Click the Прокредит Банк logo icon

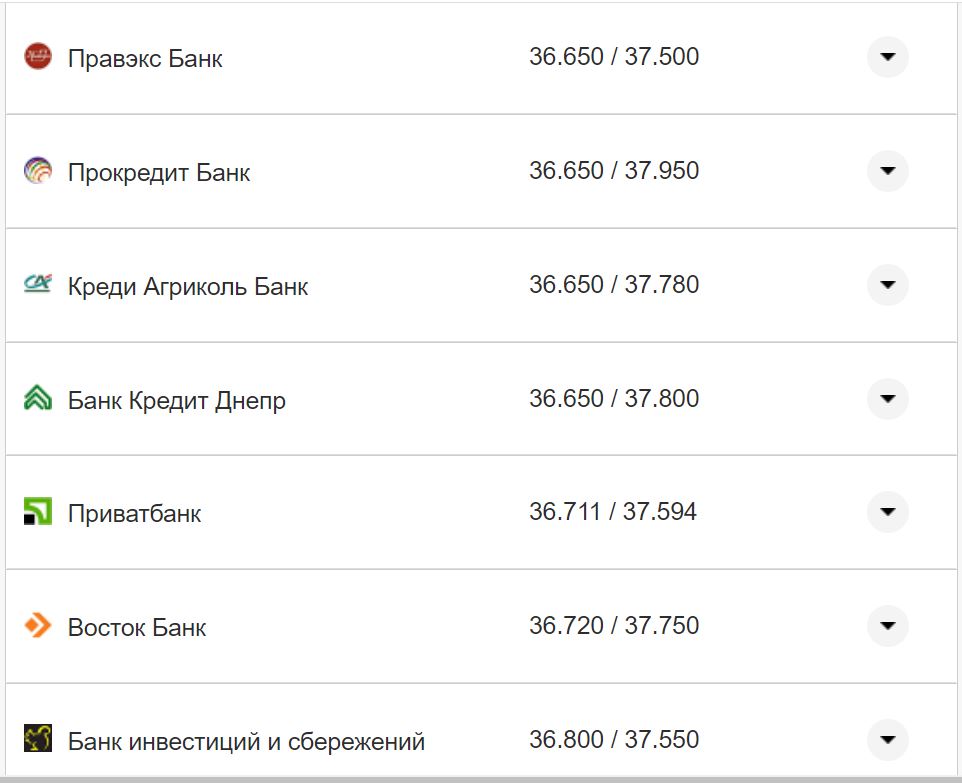[x=38, y=170]
